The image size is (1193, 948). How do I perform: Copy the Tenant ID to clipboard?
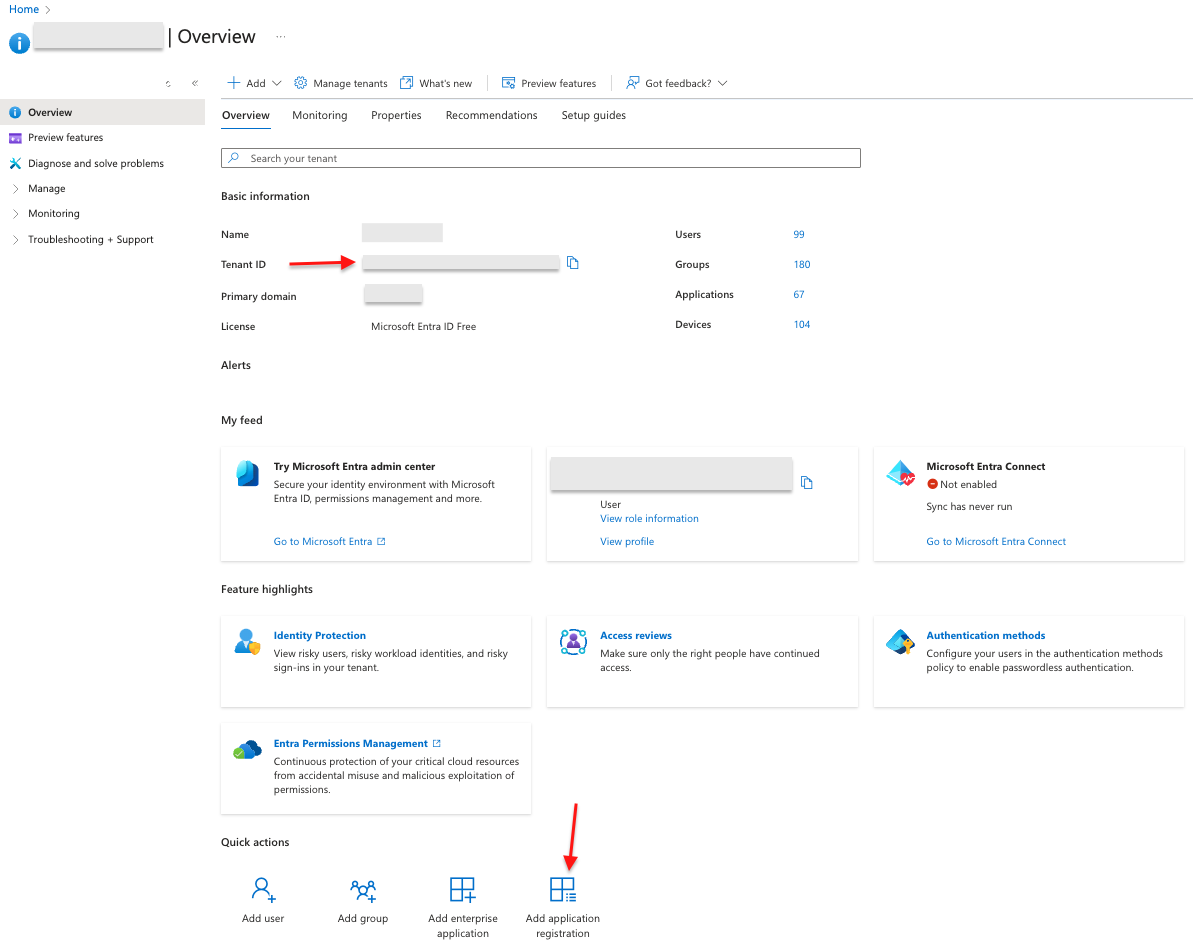(573, 263)
